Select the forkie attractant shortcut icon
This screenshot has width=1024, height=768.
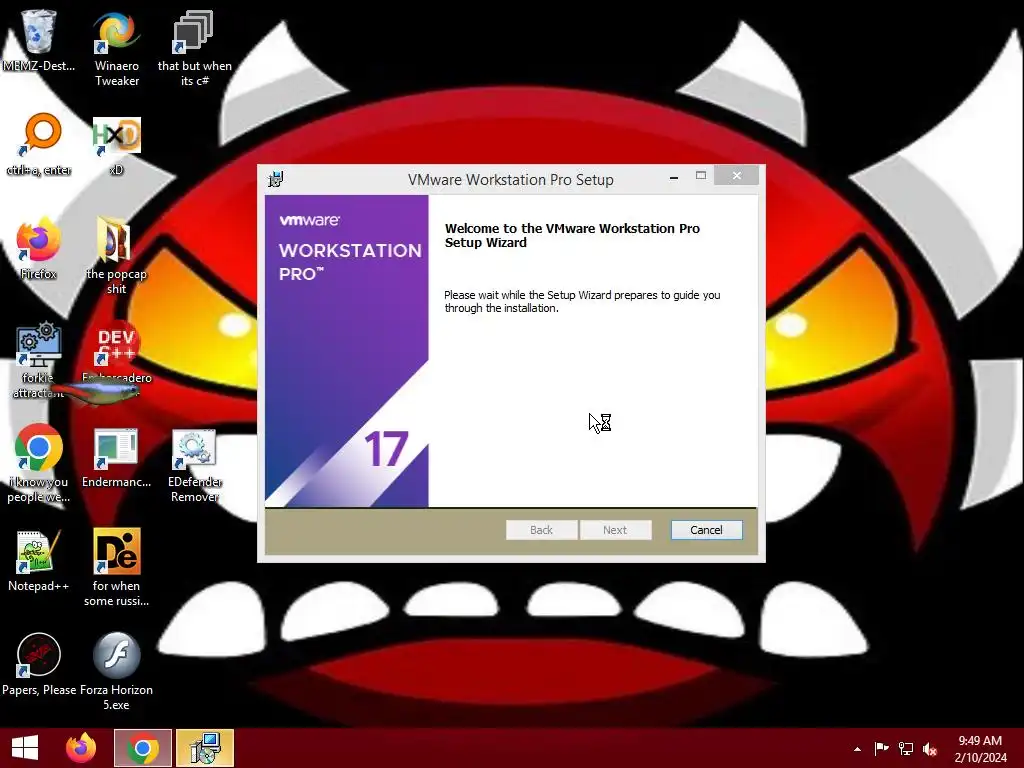click(39, 344)
